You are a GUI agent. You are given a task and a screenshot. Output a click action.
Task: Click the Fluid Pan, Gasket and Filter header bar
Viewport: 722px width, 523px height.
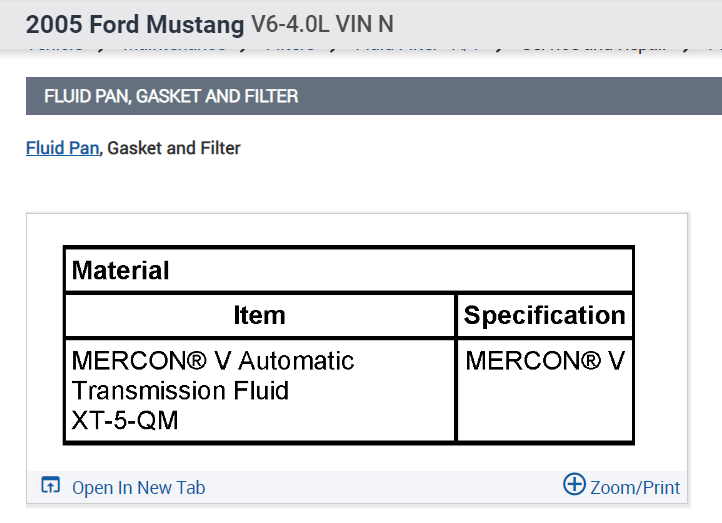(360, 96)
